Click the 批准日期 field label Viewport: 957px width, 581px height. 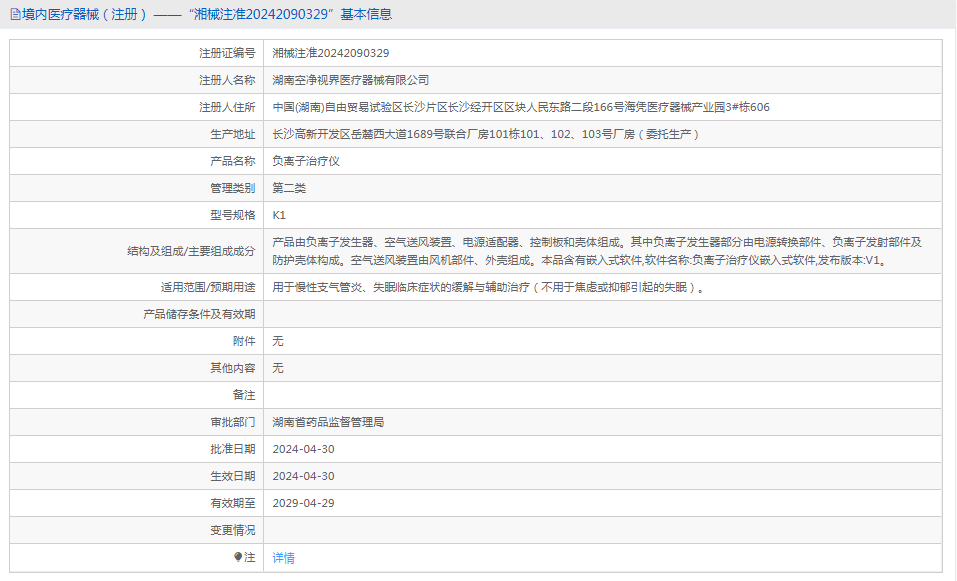tap(233, 449)
